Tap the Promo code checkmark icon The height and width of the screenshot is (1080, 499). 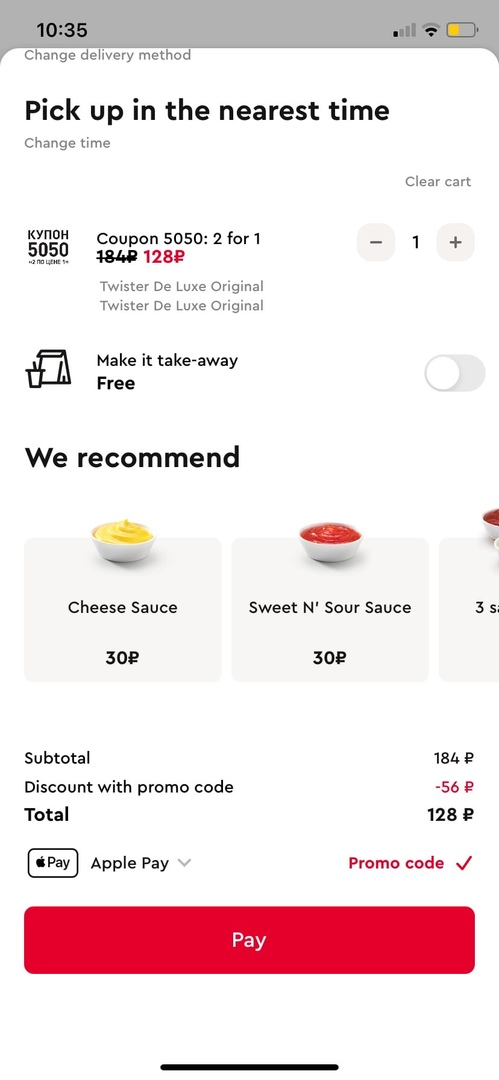pyautogui.click(x=465, y=863)
